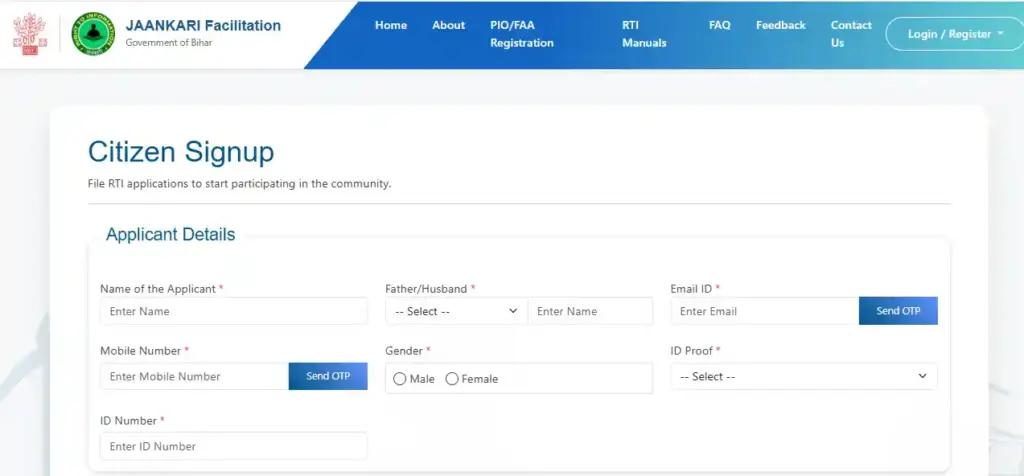Navigate to the FAQ page
1024x476 pixels.
pyautogui.click(x=719, y=25)
